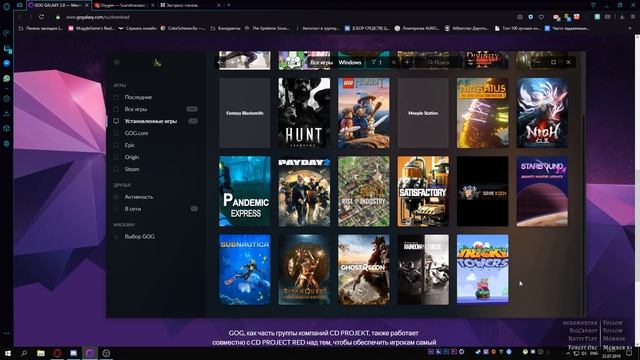This screenshot has height=360, width=640.
Task: Click the camera snapshot icon in address bar
Action: tap(520, 17)
